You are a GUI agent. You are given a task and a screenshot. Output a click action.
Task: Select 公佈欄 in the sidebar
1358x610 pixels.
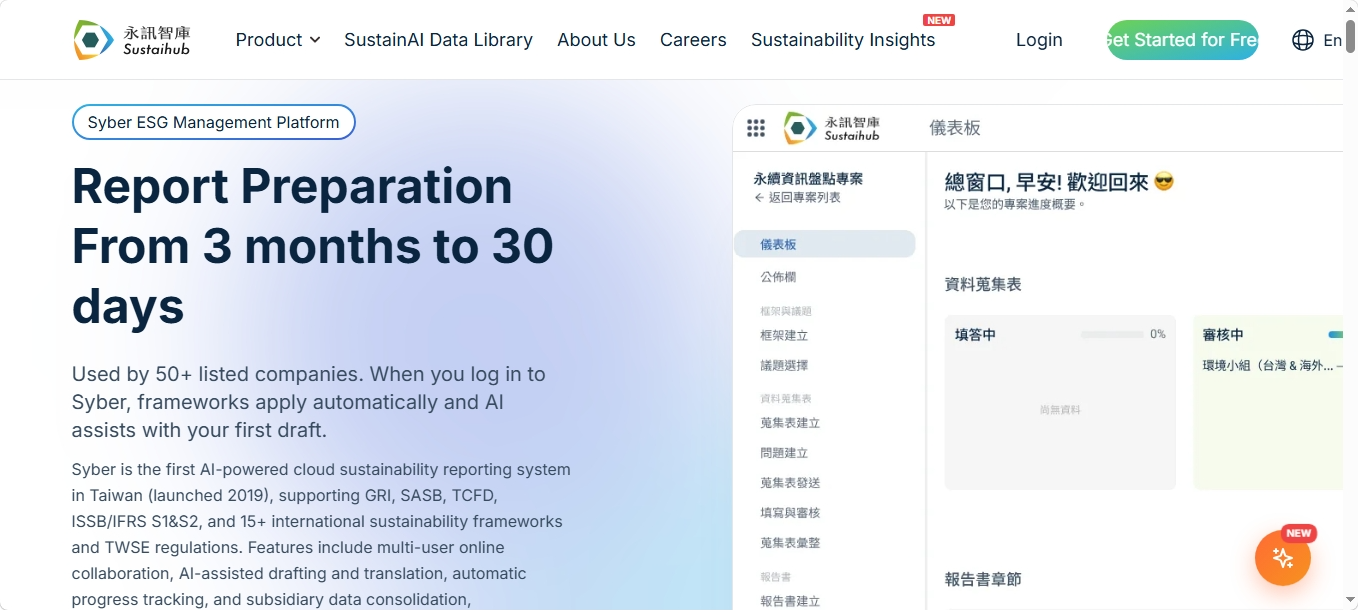pos(778,277)
